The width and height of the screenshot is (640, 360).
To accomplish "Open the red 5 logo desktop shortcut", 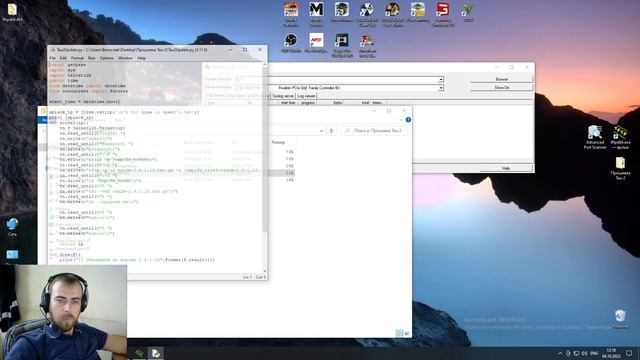I will [x=443, y=13].
